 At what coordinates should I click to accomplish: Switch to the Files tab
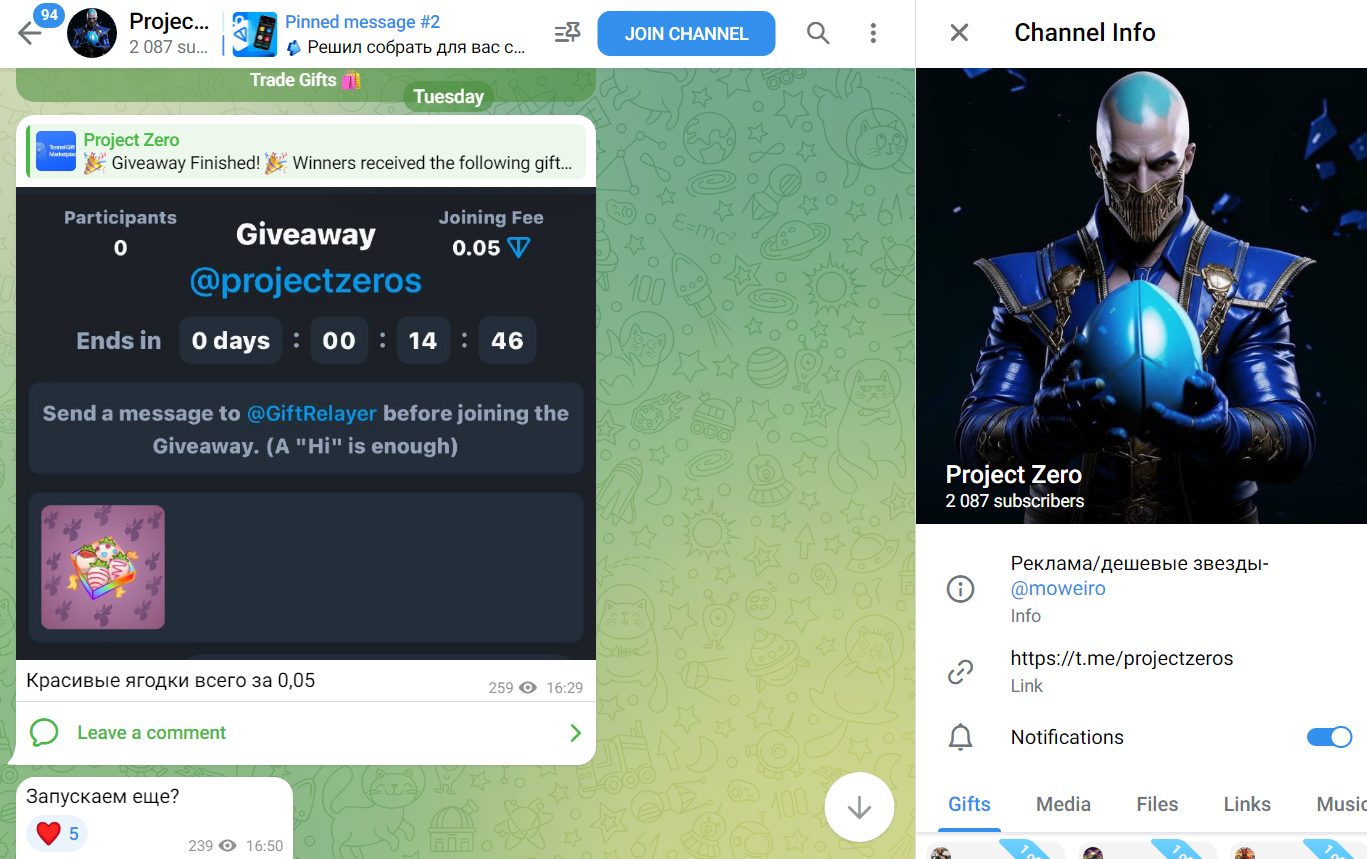[x=1157, y=804]
